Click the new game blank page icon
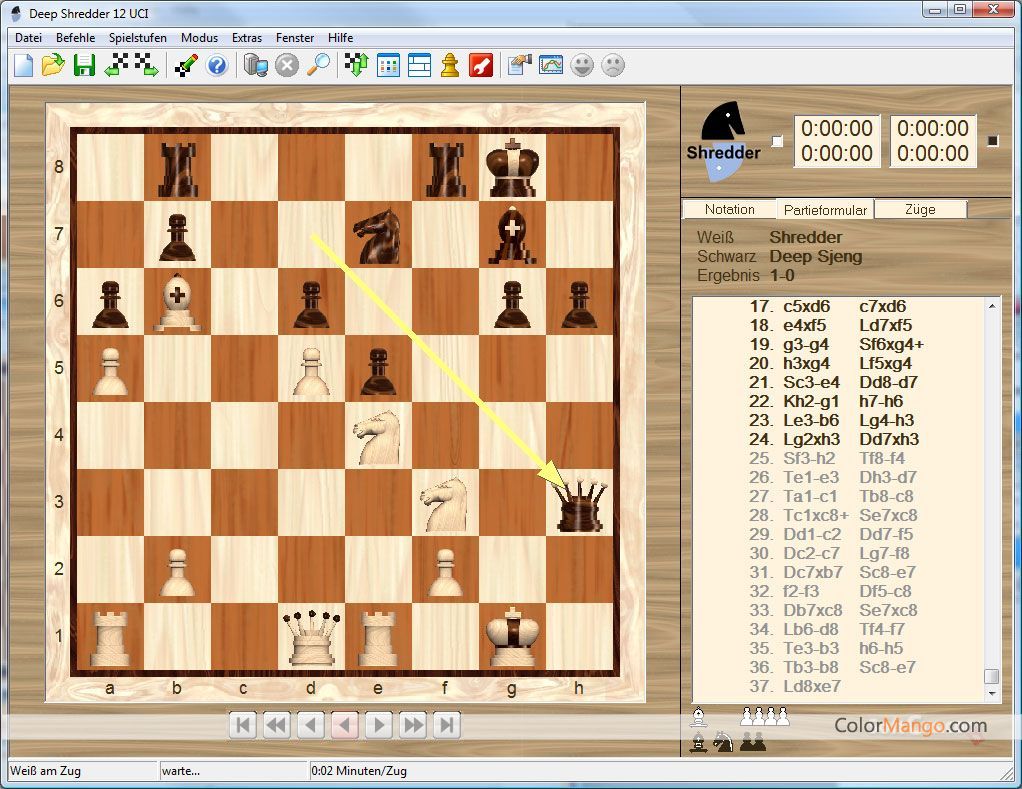This screenshot has width=1022, height=789. point(23,66)
